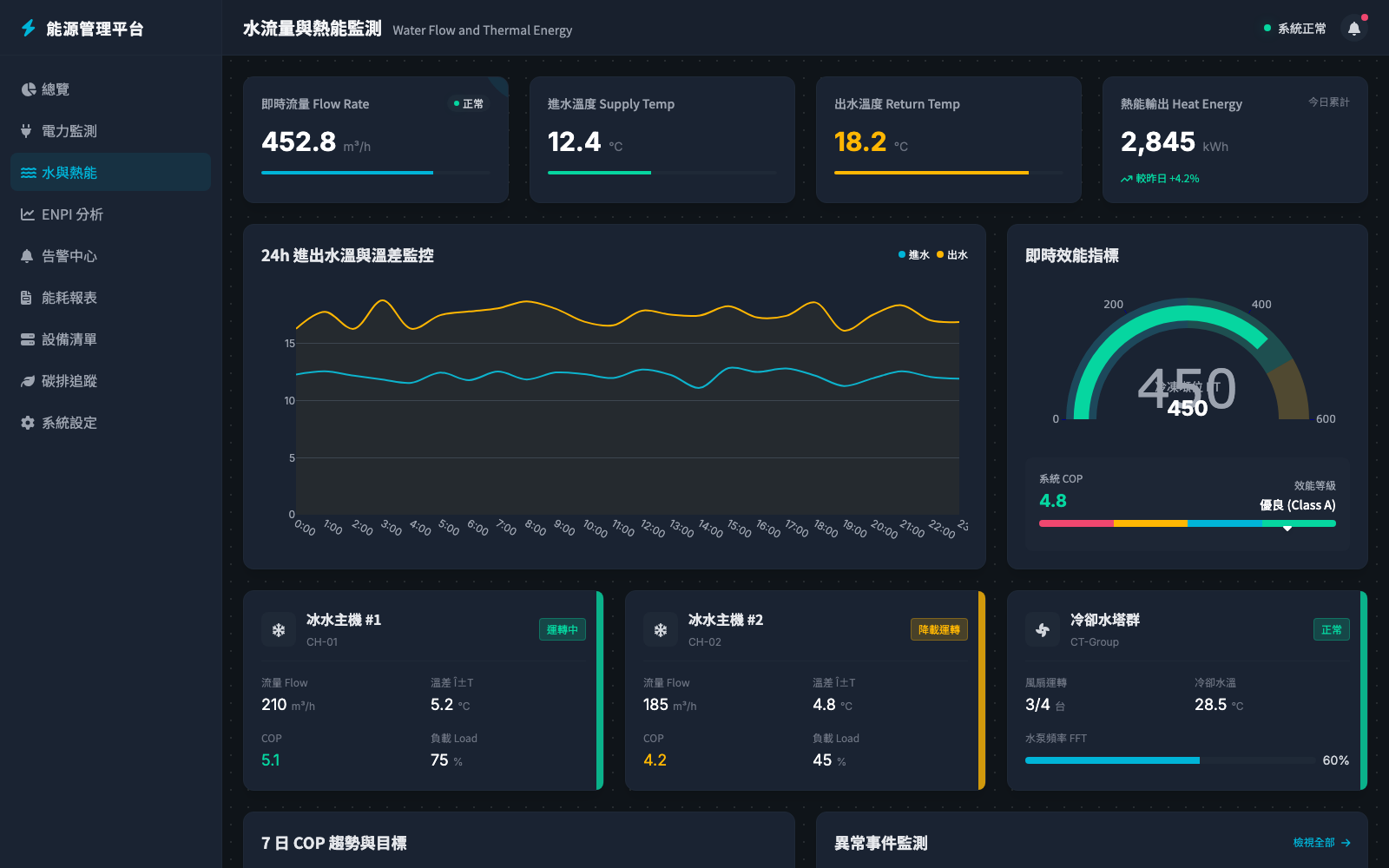The image size is (1389, 868).
Task: Click the 水泵頻率 60% progress bar
Action: (x=1170, y=760)
